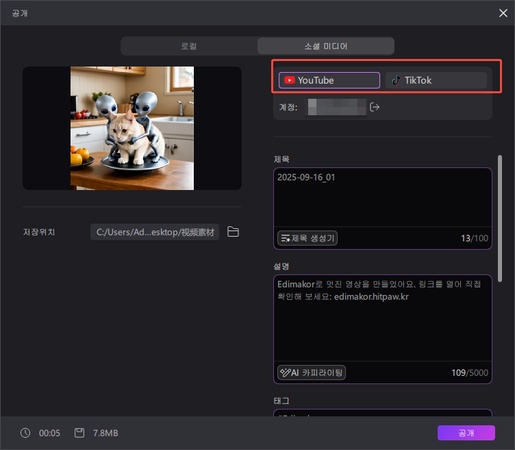Click the clock duration icon

[25, 433]
